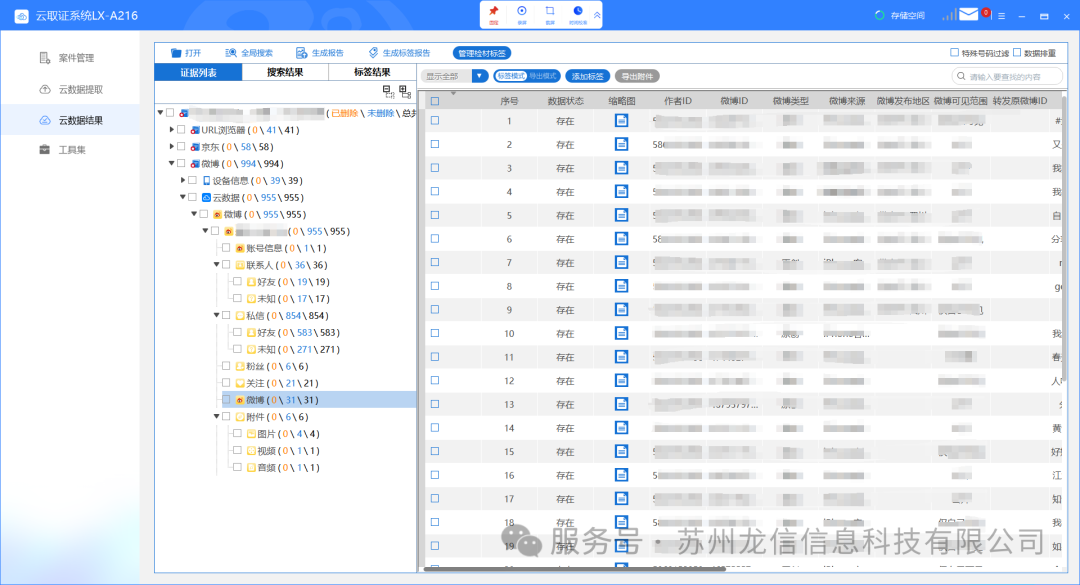Click the 生成报告 report icon
This screenshot has width=1080, height=585.
pos(301,53)
